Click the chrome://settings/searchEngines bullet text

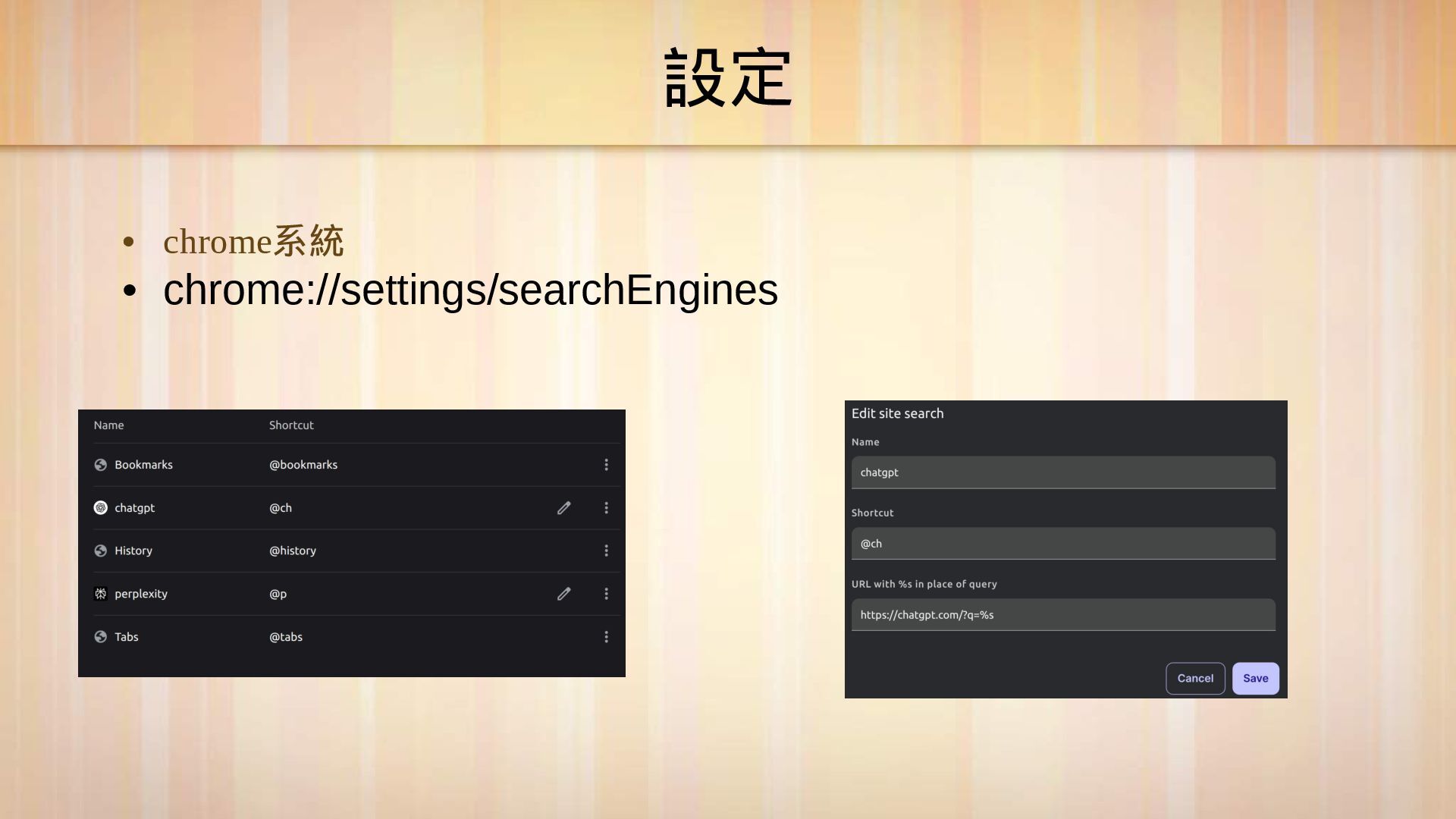click(470, 290)
